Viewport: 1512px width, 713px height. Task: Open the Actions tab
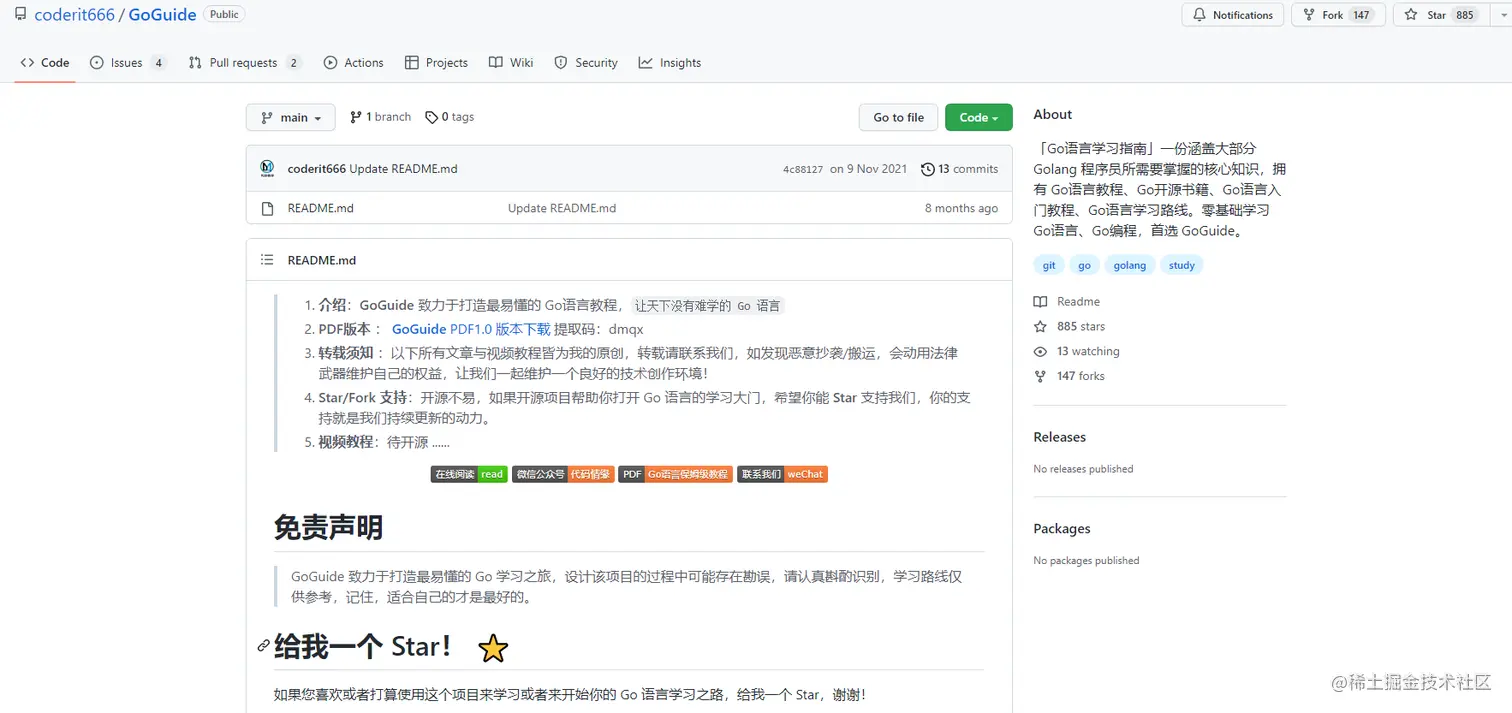pos(353,62)
